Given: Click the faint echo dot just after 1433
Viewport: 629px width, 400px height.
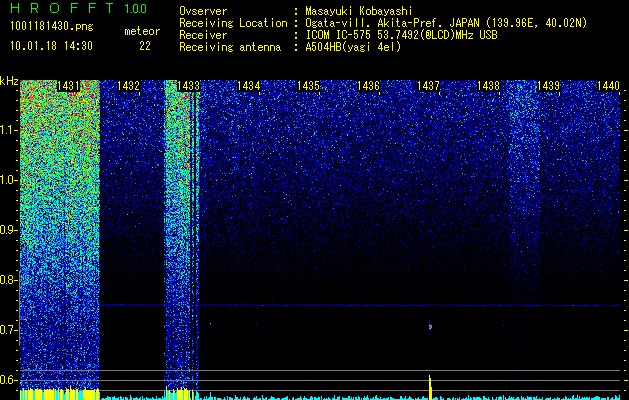Looking at the screenshot, I should (x=210, y=323).
